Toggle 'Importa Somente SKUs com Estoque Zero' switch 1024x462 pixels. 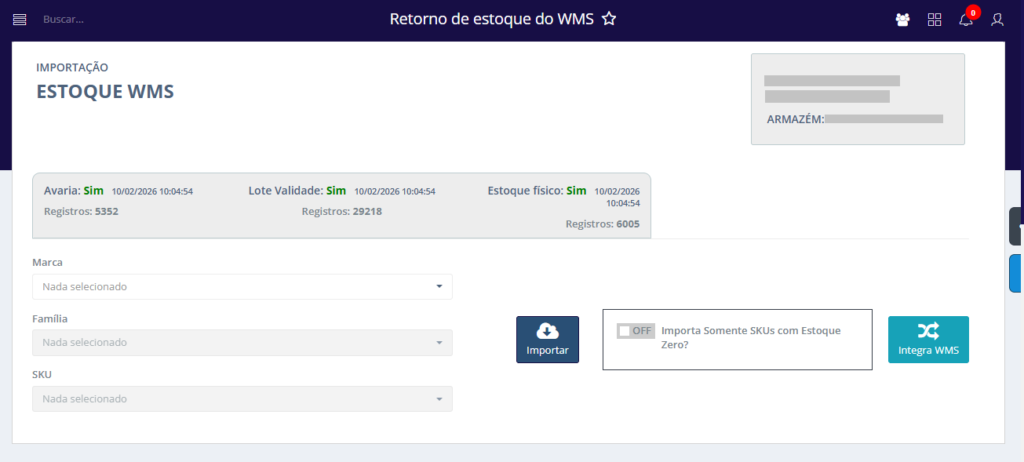tap(635, 331)
